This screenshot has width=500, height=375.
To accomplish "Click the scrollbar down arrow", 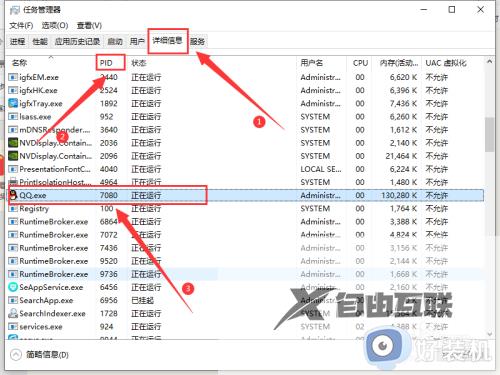I will pyautogui.click(x=489, y=334).
